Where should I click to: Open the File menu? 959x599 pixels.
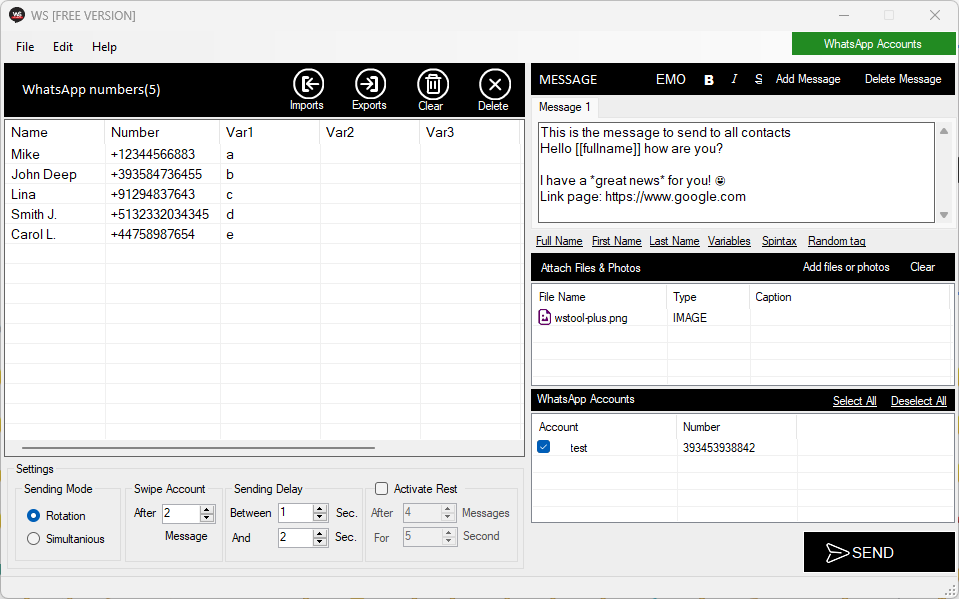click(25, 47)
